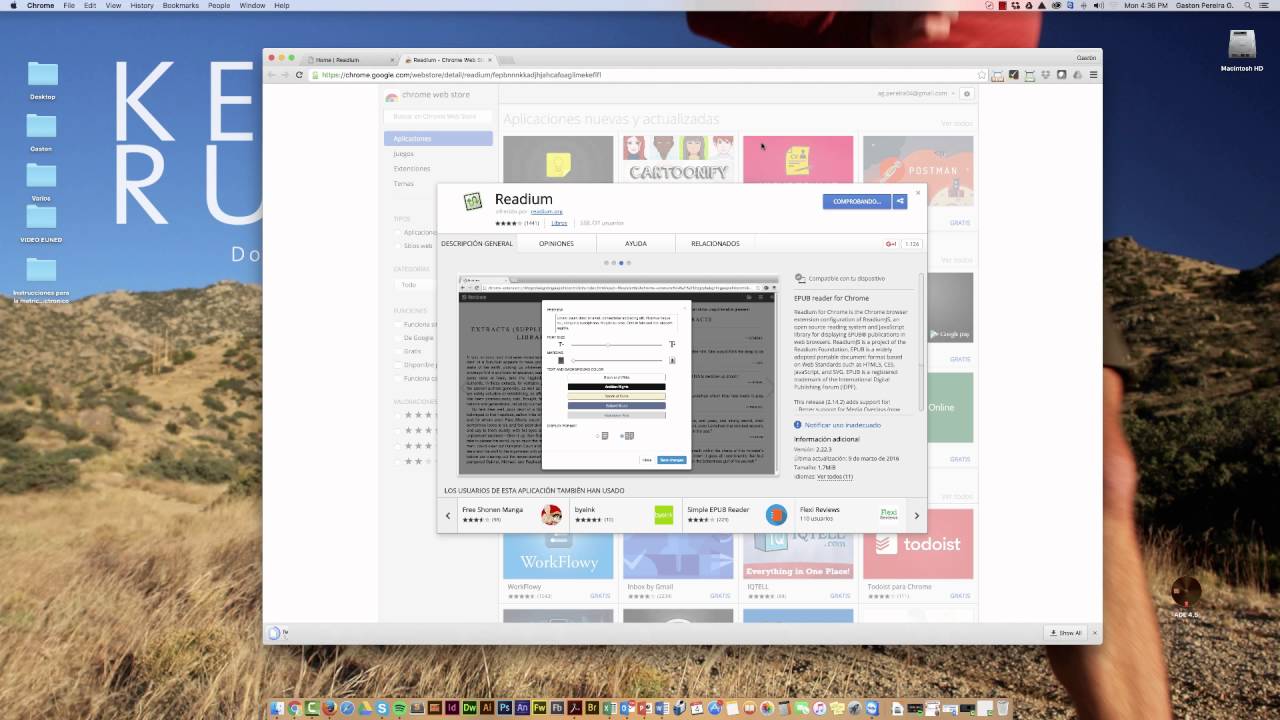Open the Trash in the dock

point(1003,708)
